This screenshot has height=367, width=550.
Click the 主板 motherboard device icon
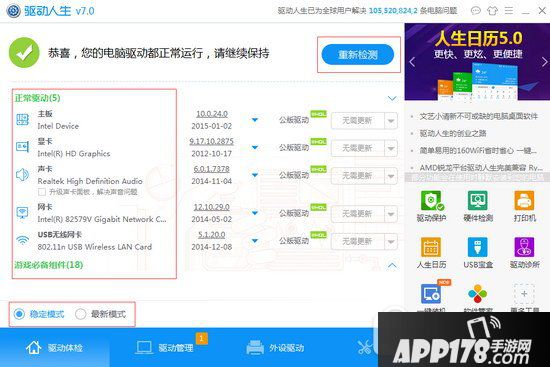(x=23, y=120)
